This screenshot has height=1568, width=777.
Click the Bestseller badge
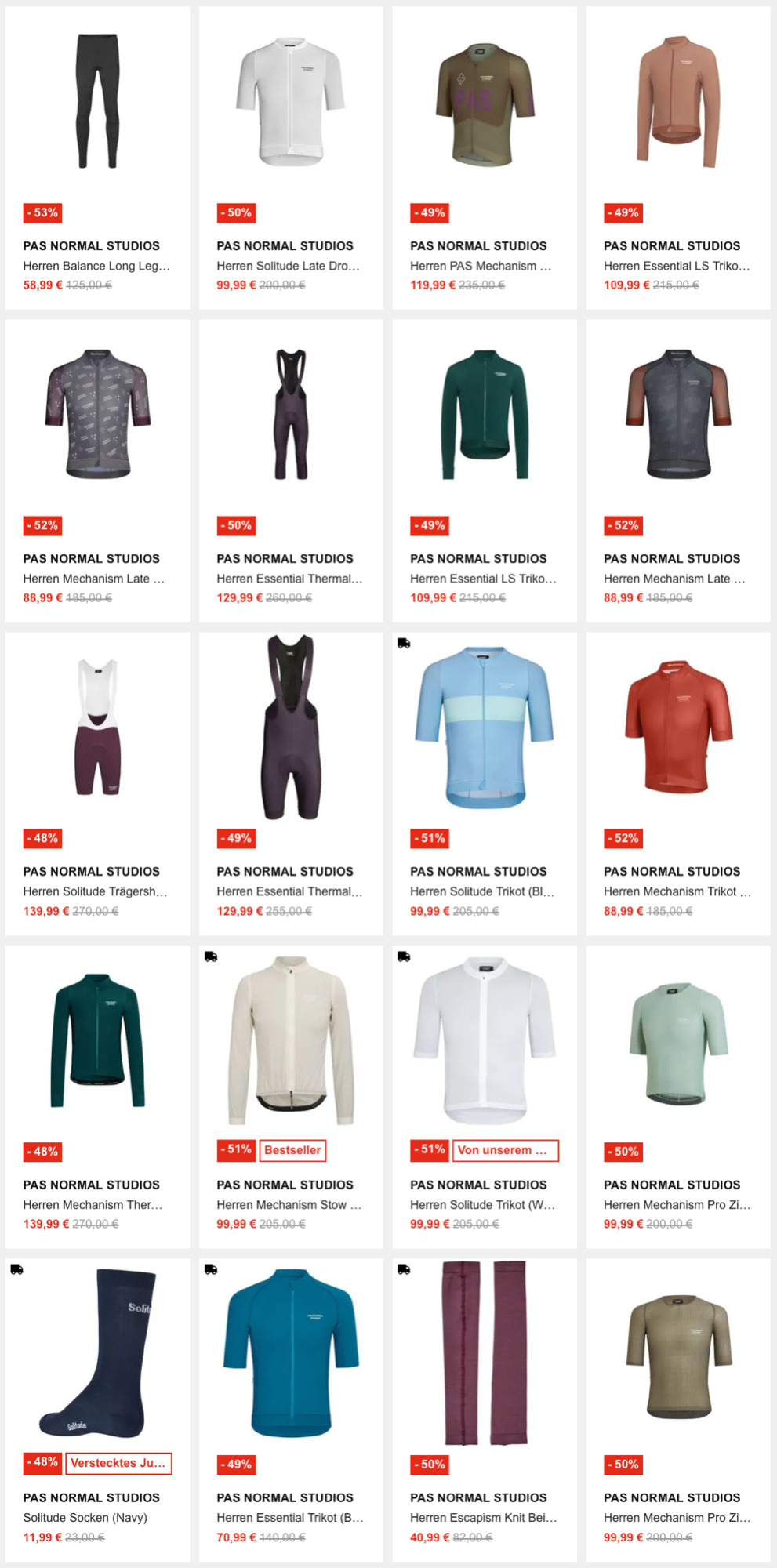(292, 1150)
